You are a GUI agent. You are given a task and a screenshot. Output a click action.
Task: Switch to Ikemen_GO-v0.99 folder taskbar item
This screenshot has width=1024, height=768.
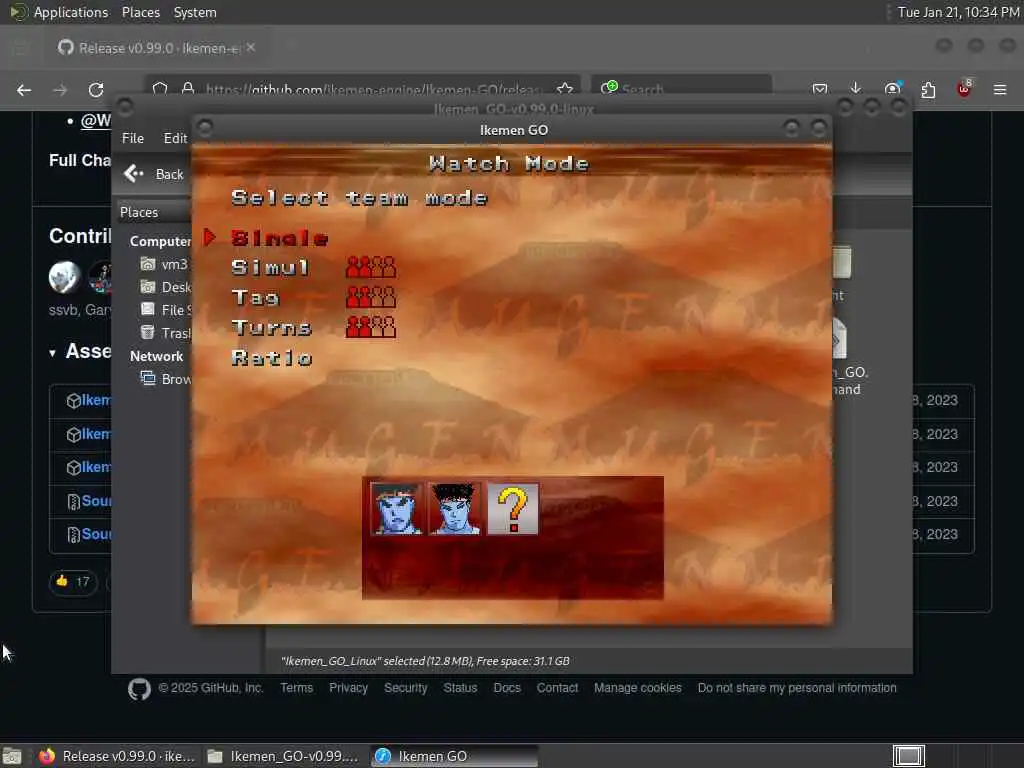(283, 756)
